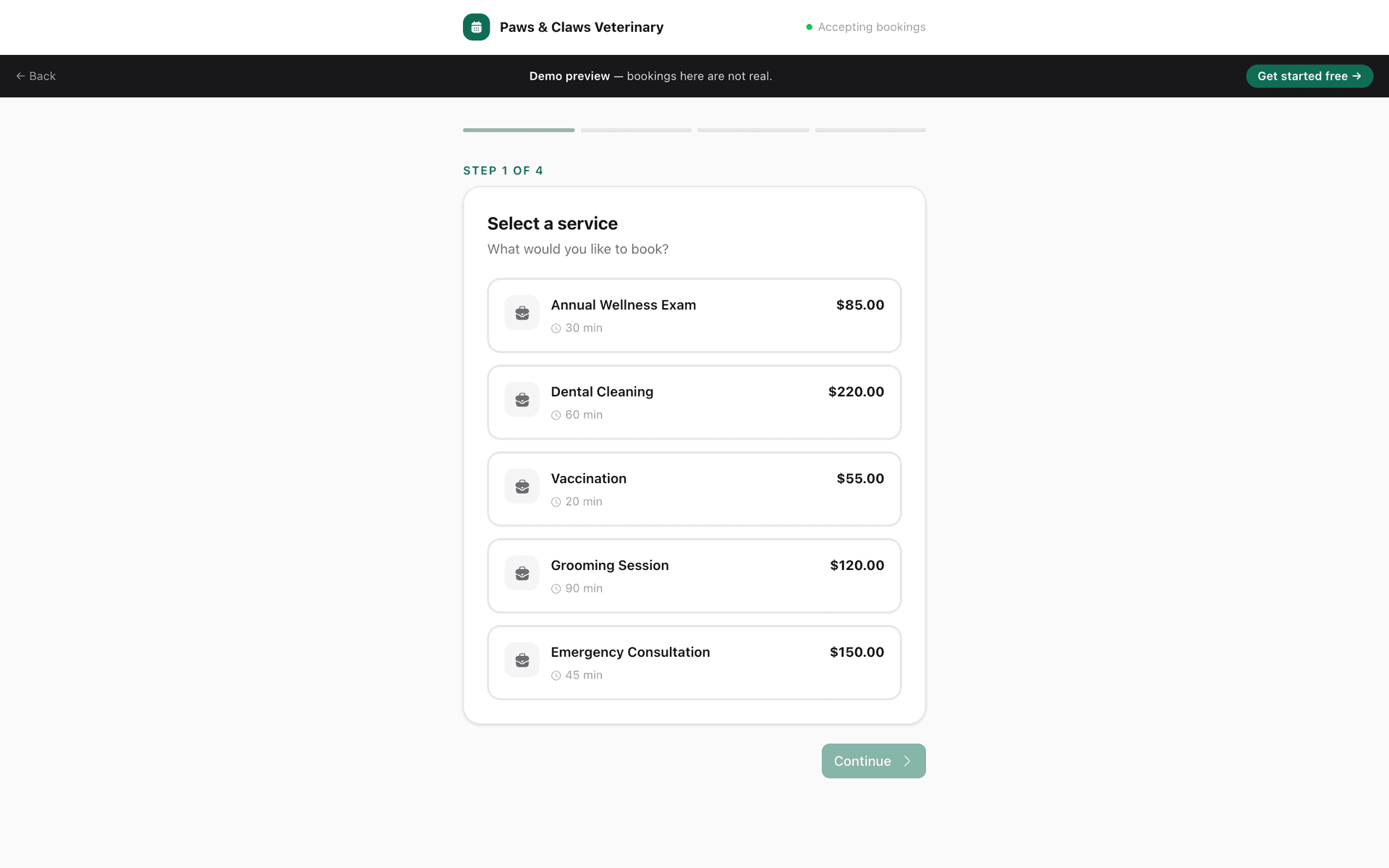Select the Annual Wellness Exam service
The image size is (1389, 868).
coord(694,315)
